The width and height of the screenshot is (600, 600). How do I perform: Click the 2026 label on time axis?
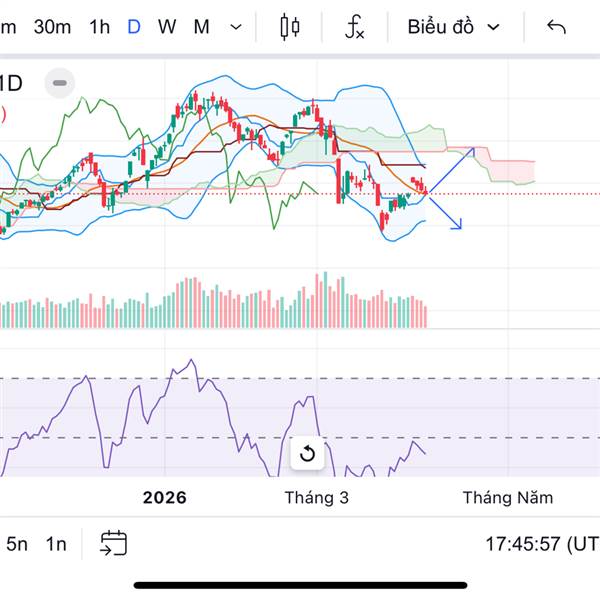(x=165, y=498)
